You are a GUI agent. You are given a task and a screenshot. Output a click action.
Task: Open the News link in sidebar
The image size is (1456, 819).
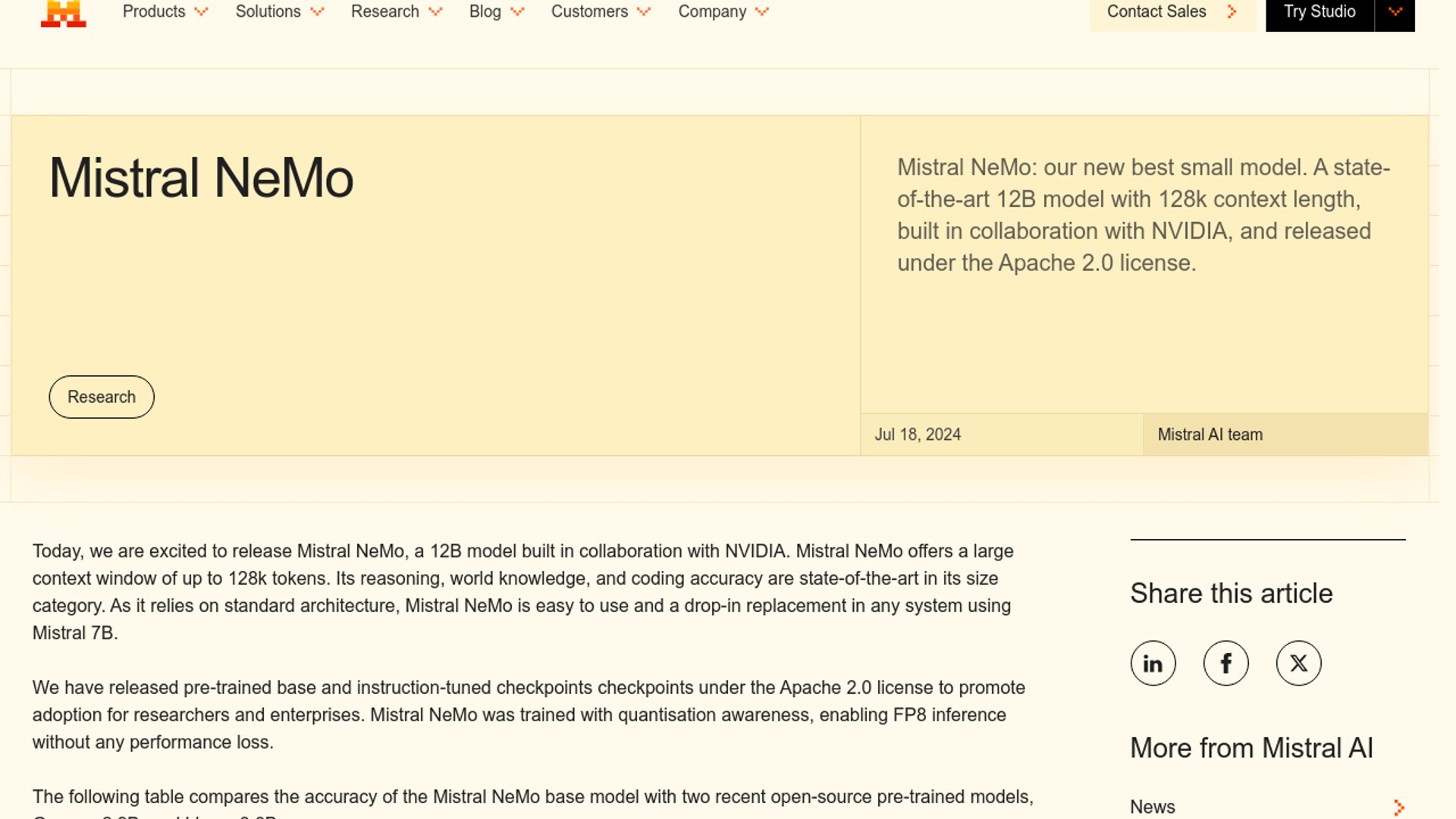(1152, 807)
